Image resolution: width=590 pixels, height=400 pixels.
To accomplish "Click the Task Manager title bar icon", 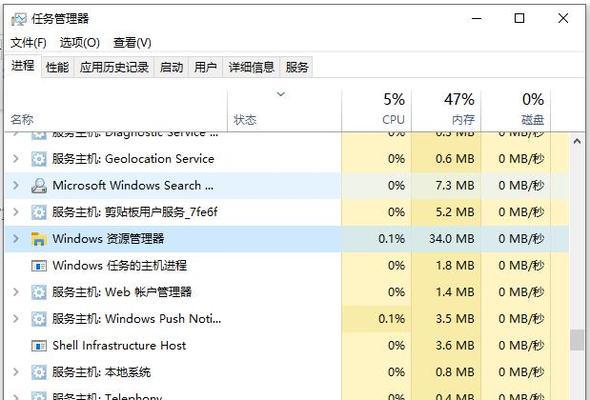I will point(18,18).
